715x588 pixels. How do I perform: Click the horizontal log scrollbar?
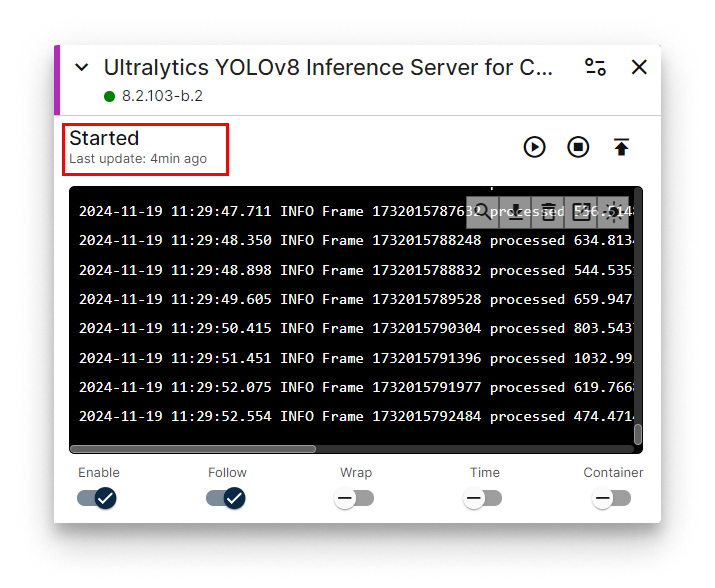pyautogui.click(x=193, y=449)
